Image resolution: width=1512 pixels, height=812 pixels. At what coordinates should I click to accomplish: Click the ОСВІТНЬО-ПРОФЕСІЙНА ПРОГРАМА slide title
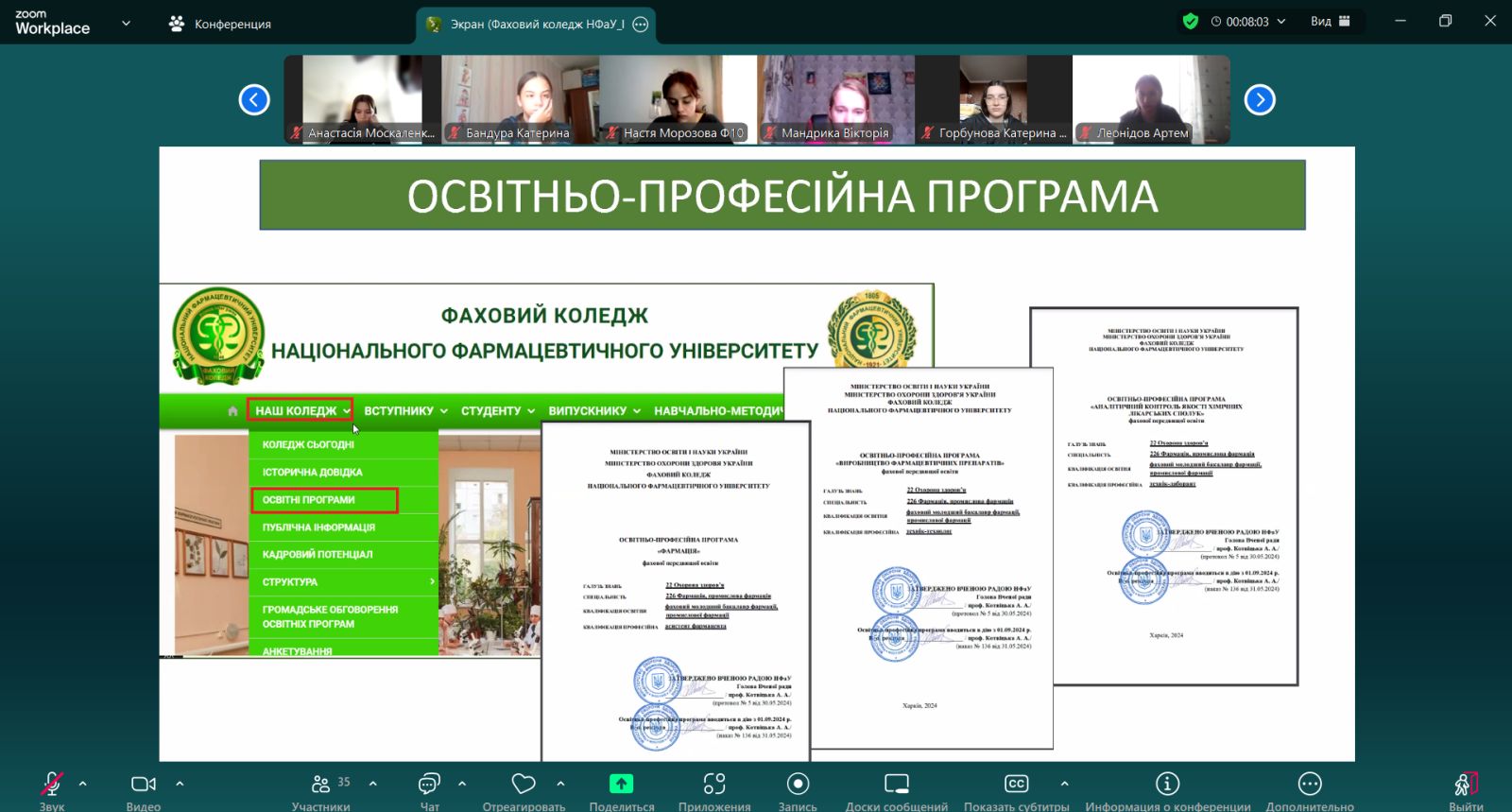pyautogui.click(x=782, y=196)
